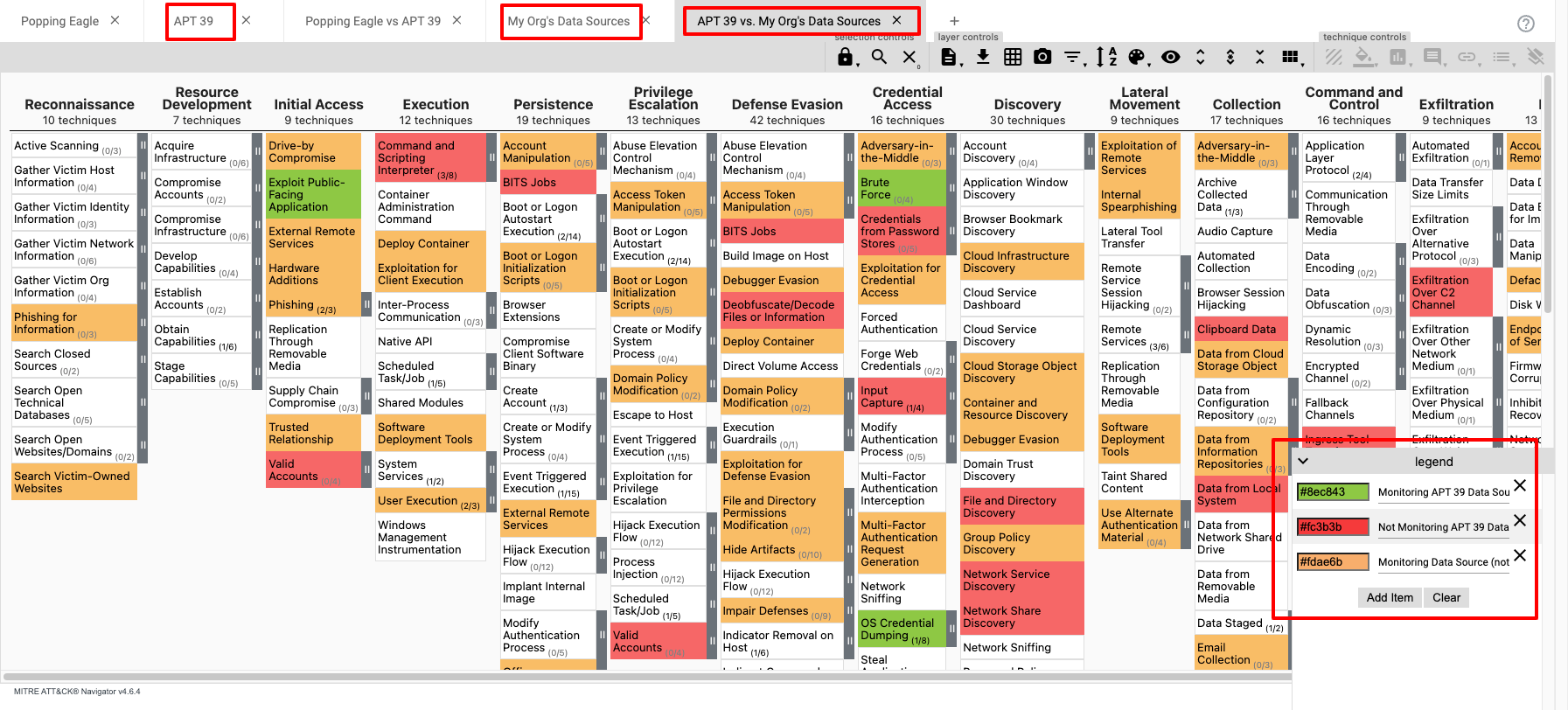This screenshot has width=1568, height=710.
Task: Click the help question mark icon
Action: point(1526,24)
